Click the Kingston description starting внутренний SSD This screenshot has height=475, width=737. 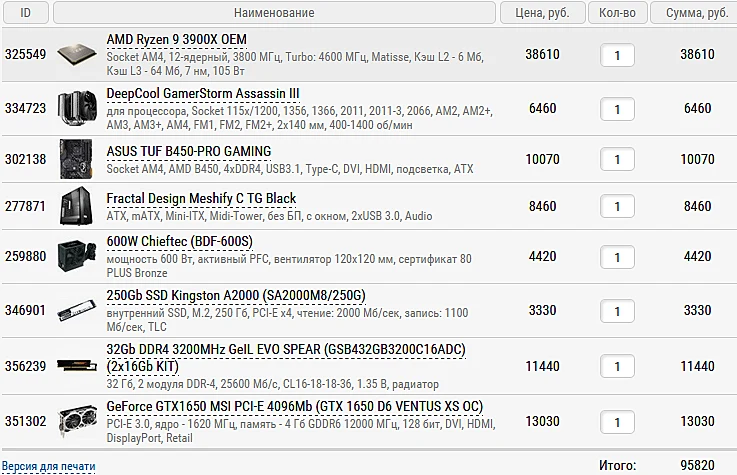coord(287,320)
